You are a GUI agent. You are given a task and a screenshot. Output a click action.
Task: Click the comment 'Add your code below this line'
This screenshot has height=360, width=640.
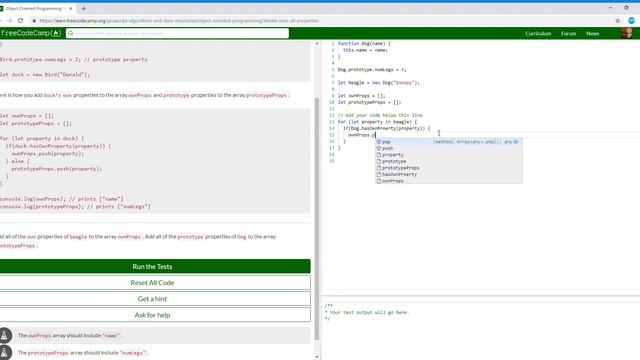pyautogui.click(x=380, y=115)
